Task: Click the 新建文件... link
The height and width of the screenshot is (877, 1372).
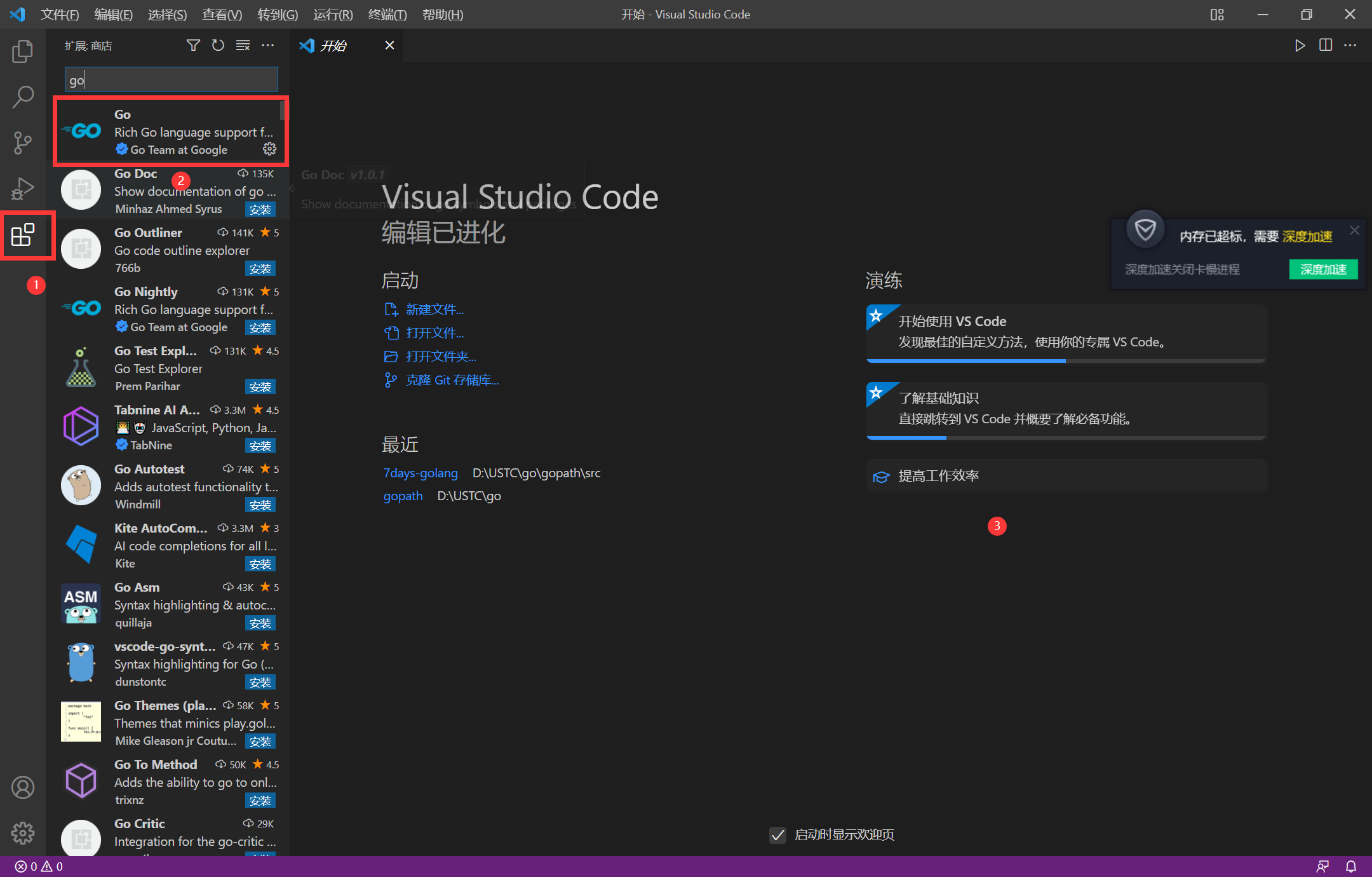Action: (435, 309)
